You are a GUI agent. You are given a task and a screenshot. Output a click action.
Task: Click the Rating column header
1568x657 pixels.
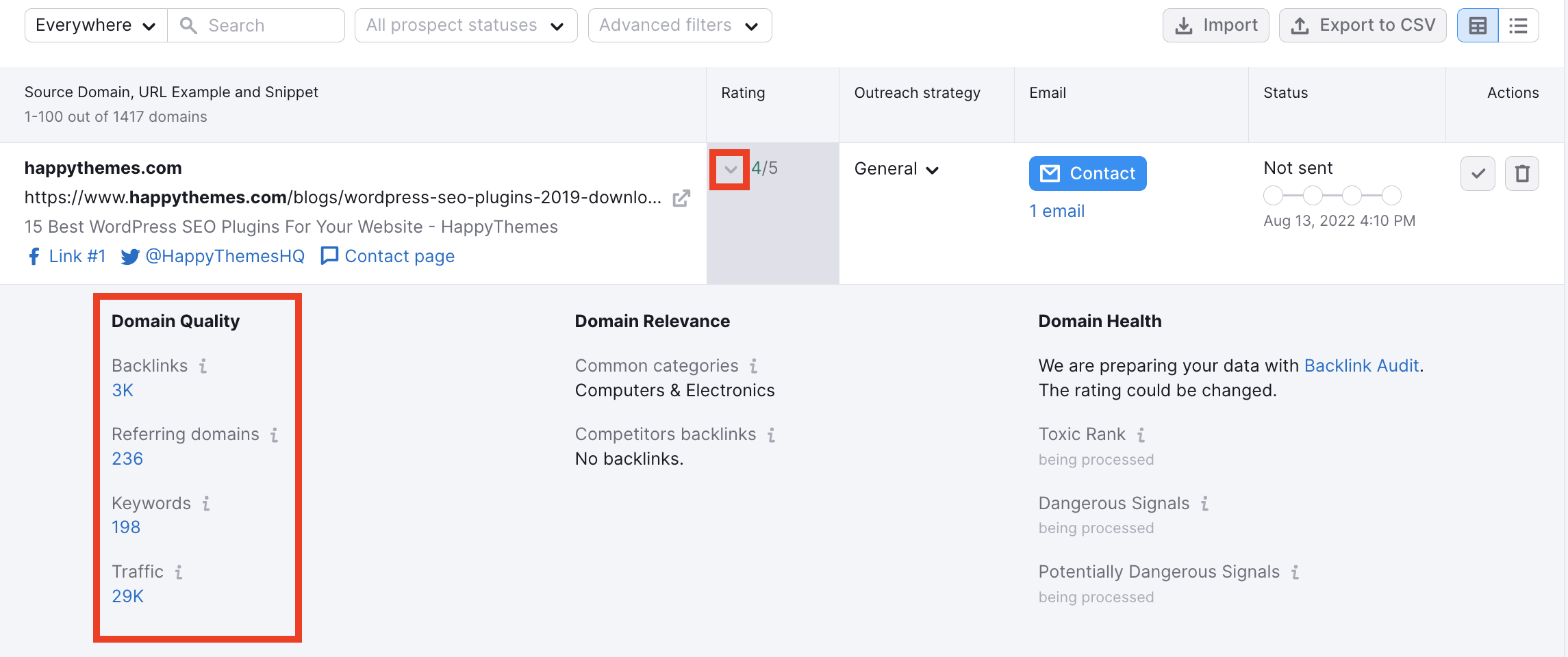(743, 92)
